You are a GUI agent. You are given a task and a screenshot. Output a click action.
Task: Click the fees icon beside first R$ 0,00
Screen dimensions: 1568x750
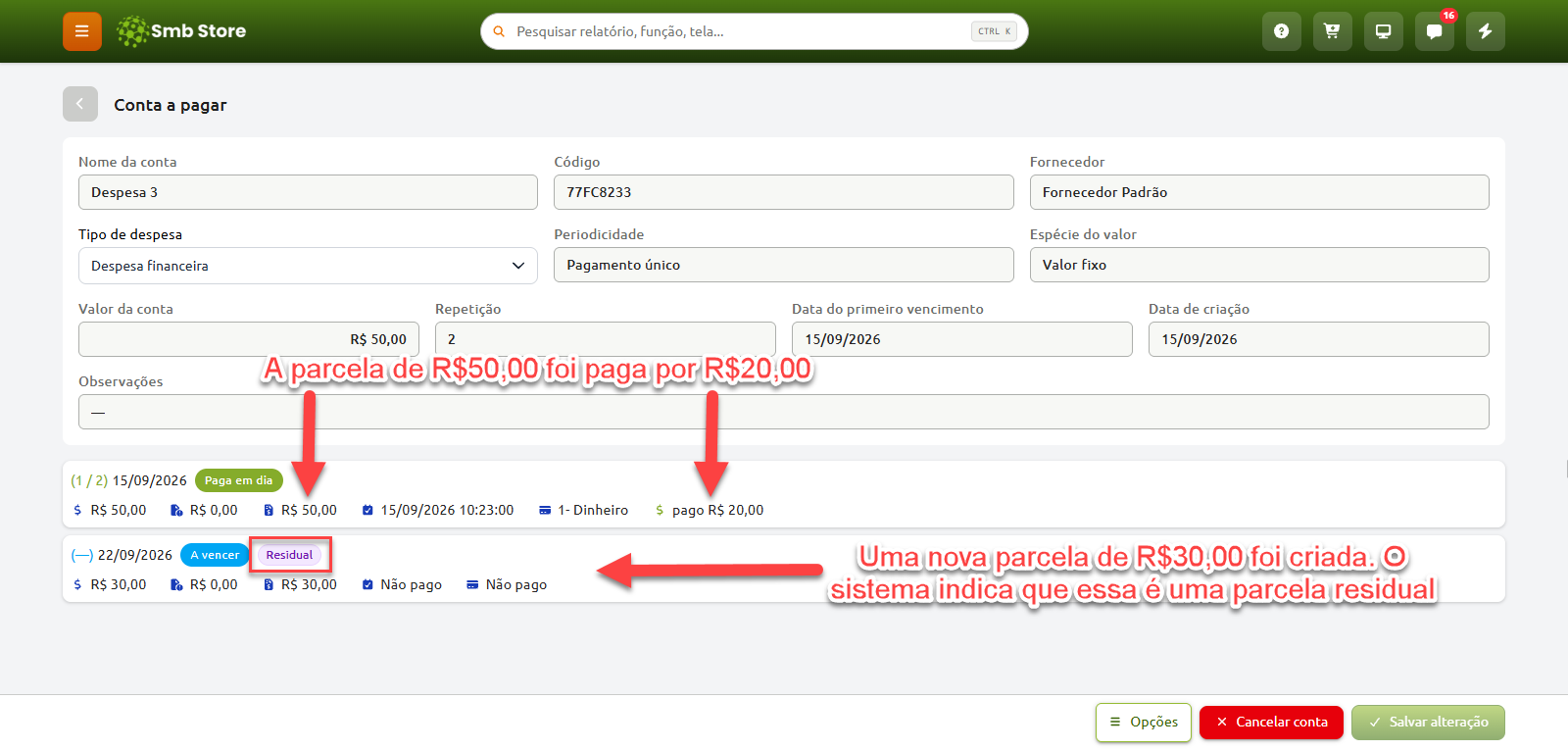pyautogui.click(x=176, y=510)
